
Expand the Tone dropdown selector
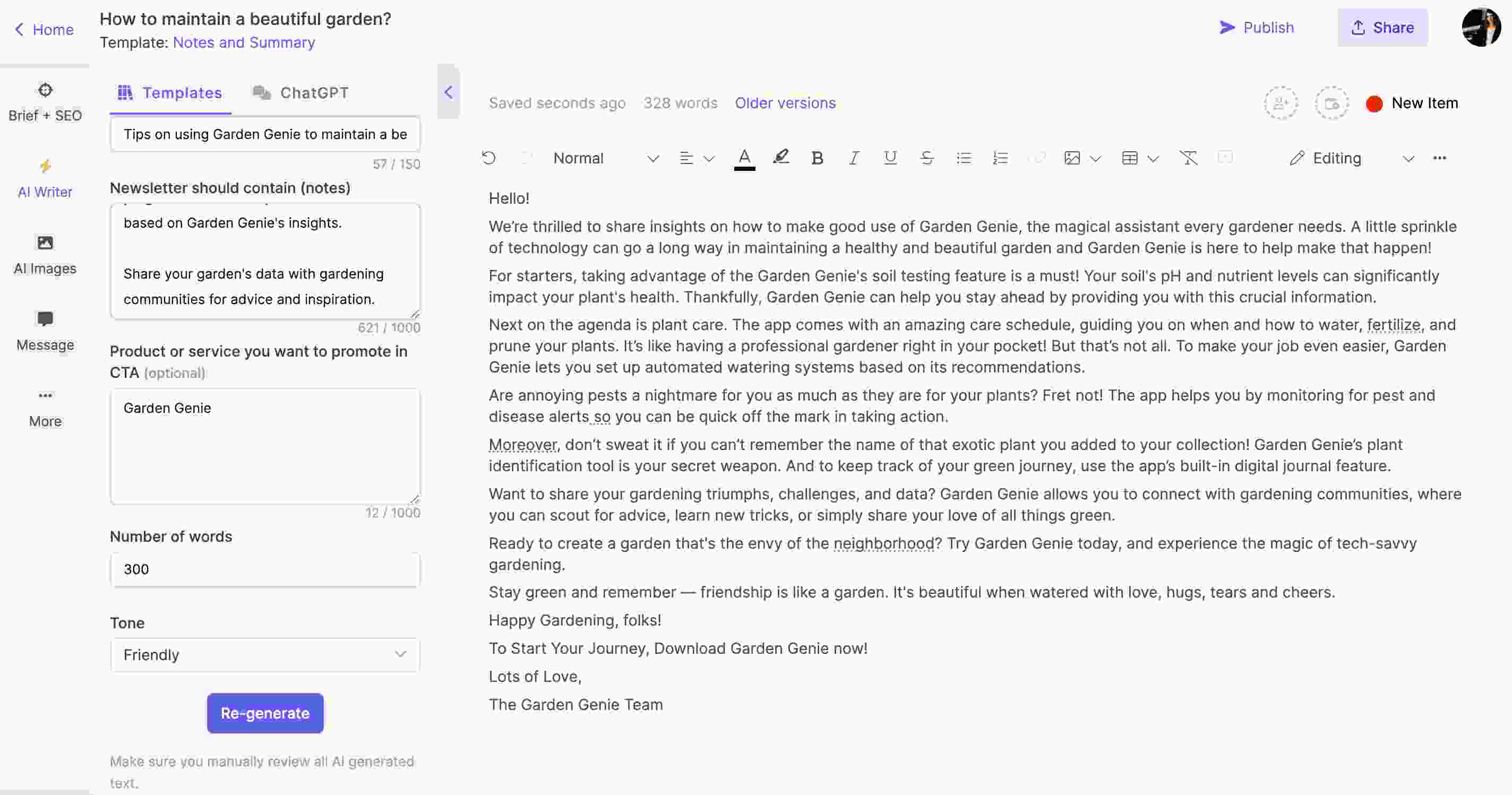point(264,655)
